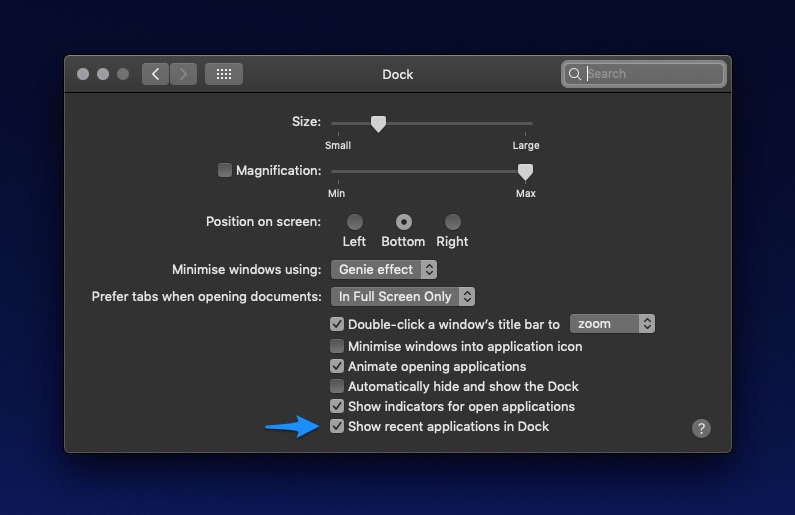Toggle Double-click a window's title bar checkbox
This screenshot has width=795, height=515.
[337, 324]
